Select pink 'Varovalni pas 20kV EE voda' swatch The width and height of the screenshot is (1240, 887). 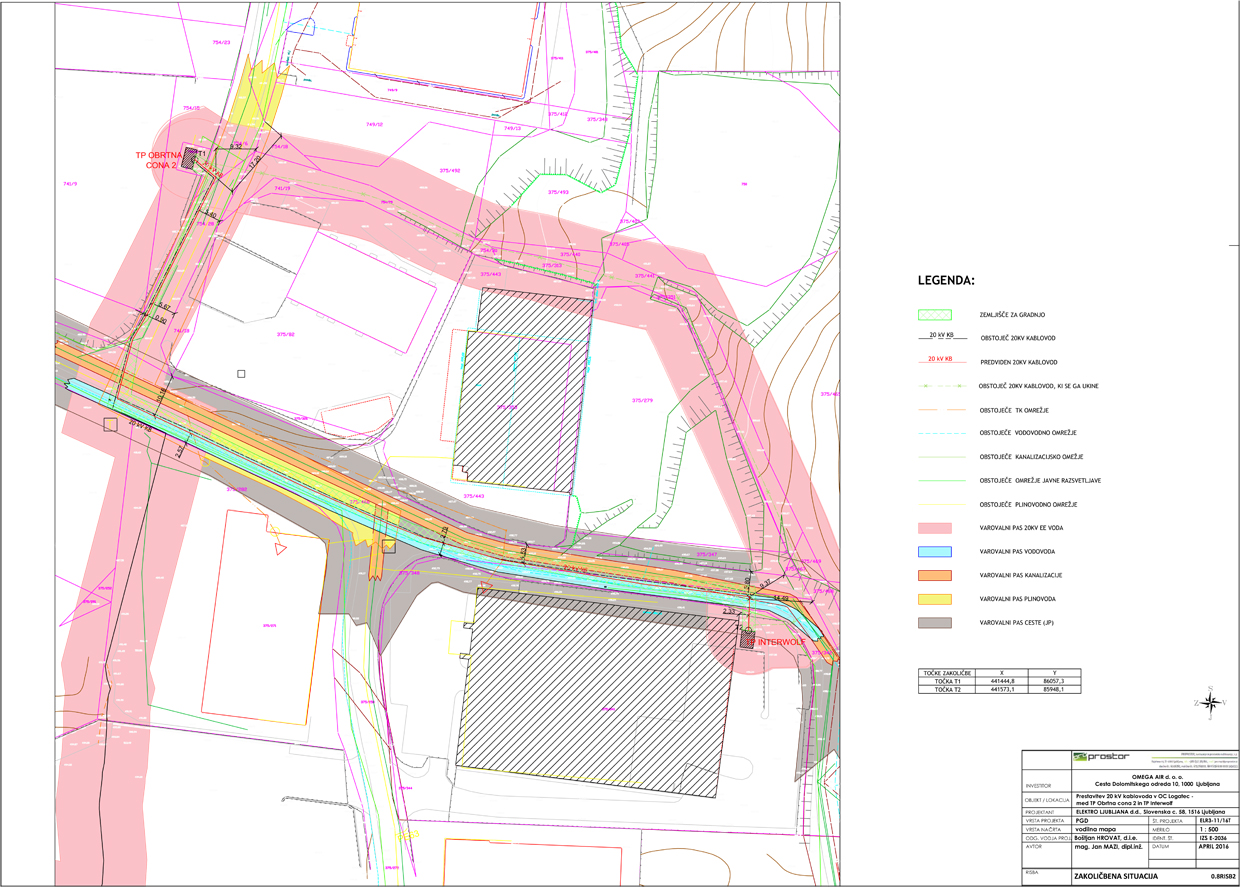[935, 528]
